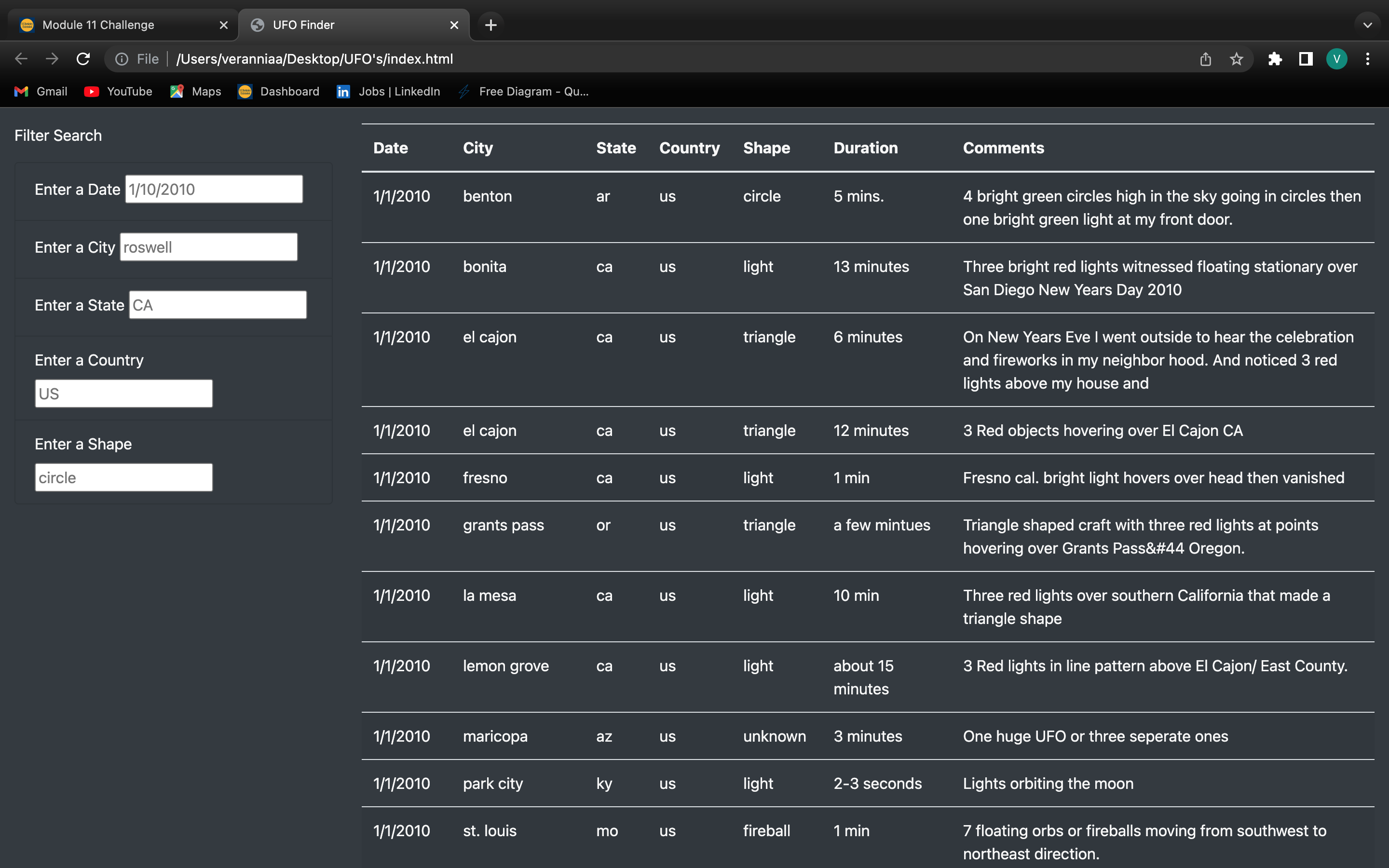
Task: Open the browser extensions puzzle icon
Action: pyautogui.click(x=1275, y=58)
